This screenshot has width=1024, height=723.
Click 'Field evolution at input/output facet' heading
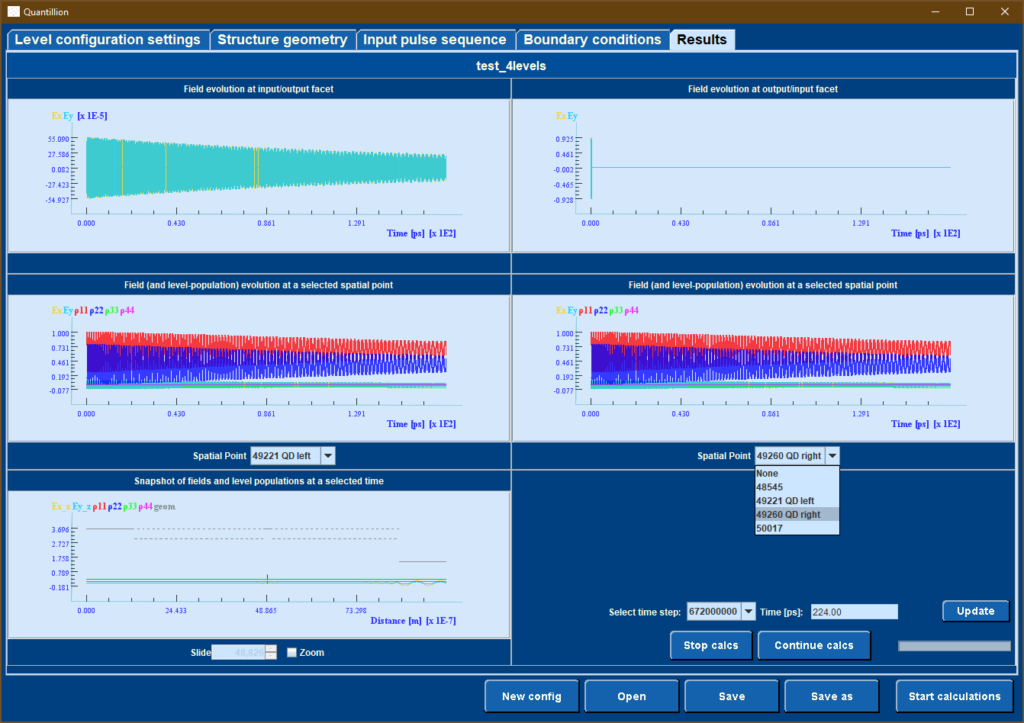(x=259, y=89)
